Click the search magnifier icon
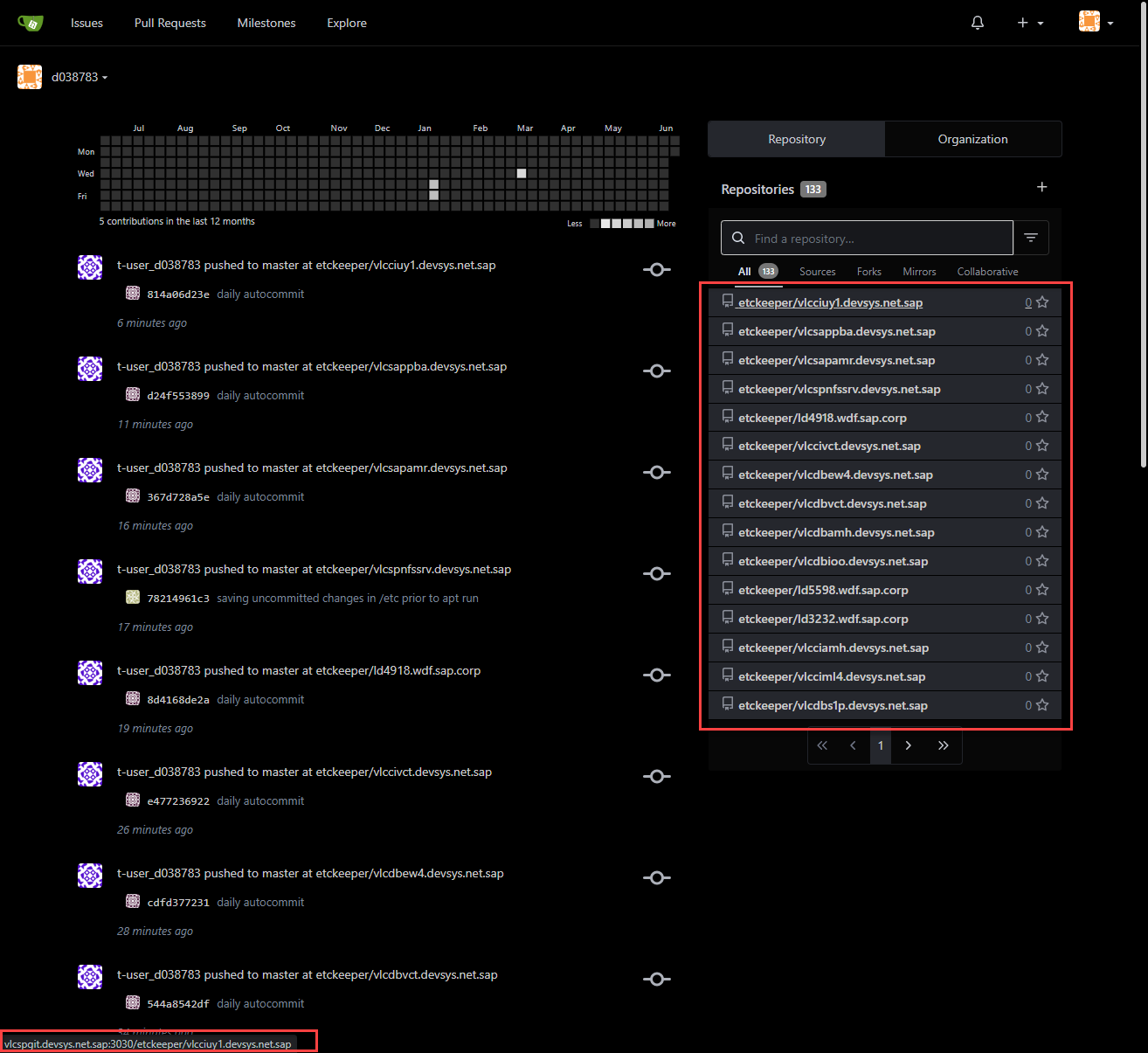Viewport: 1148px width, 1053px height. tap(738, 238)
